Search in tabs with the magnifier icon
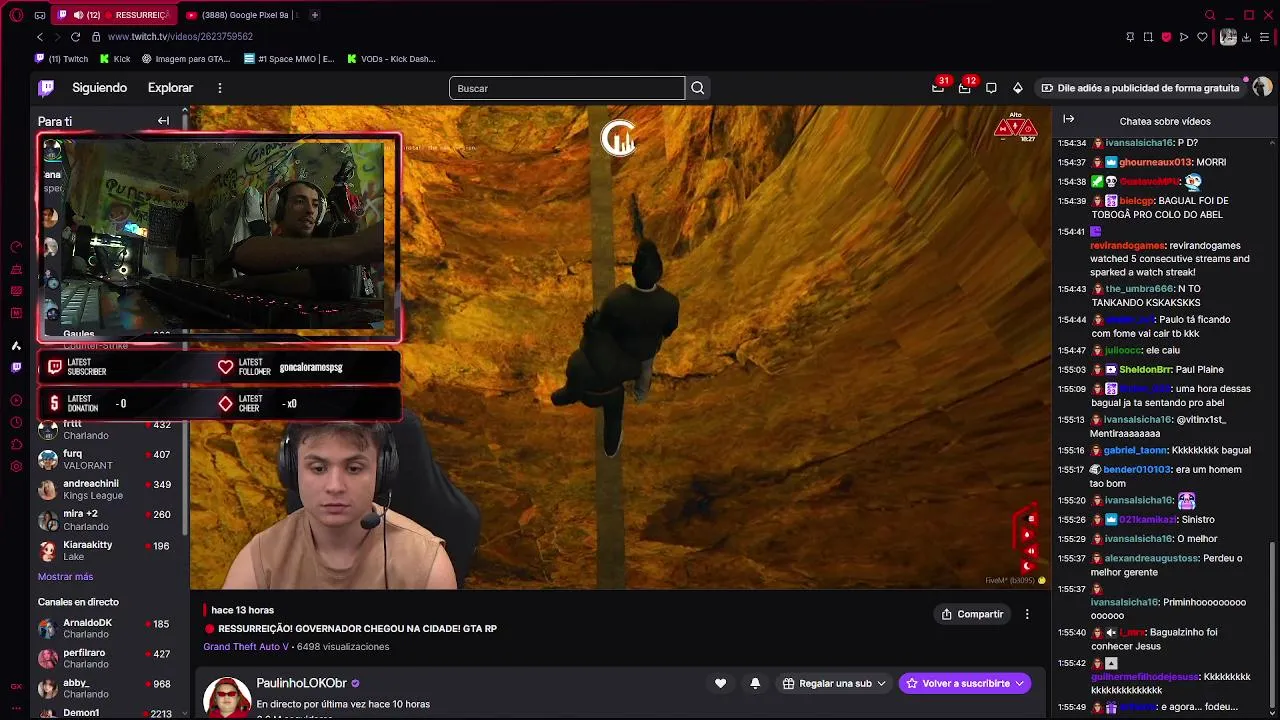The width and height of the screenshot is (1280, 720). click(x=1210, y=15)
